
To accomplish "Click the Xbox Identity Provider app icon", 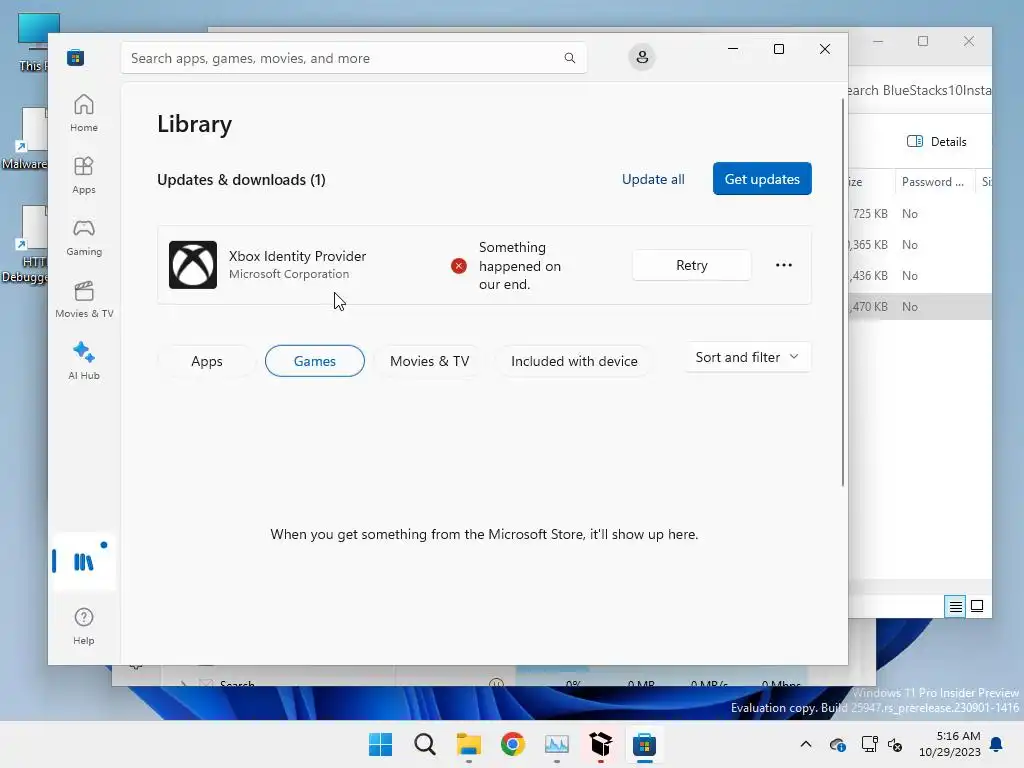I will 193,265.
